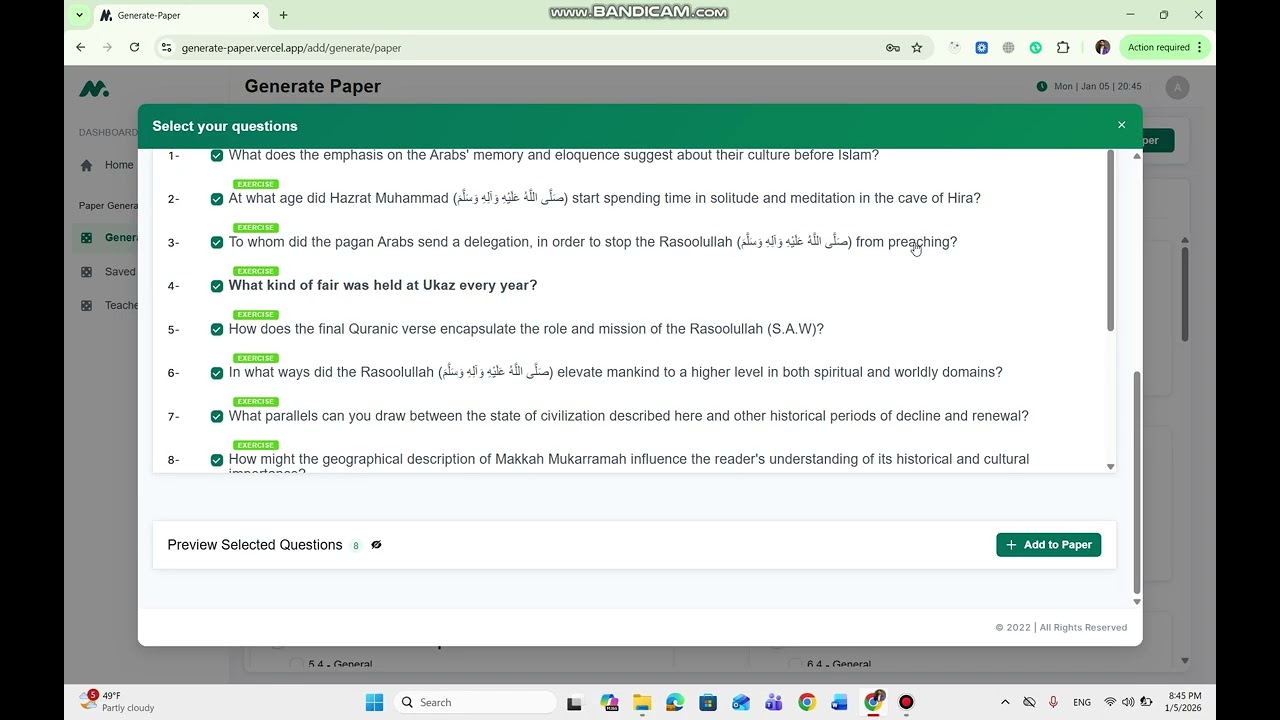Viewport: 1280px width, 720px height.
Task: Click the Add to Paper button
Action: pos(1048,545)
